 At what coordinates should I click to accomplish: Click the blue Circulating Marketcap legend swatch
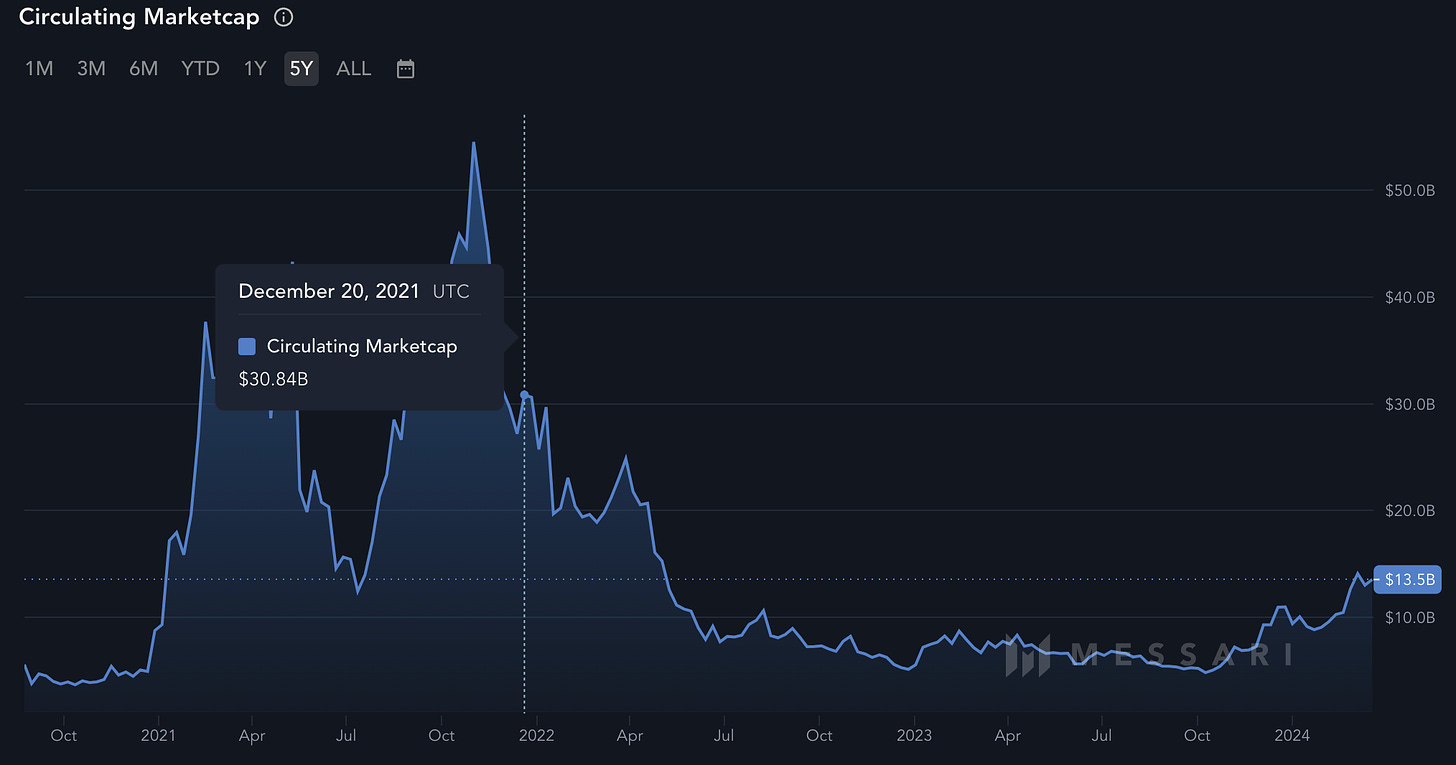(x=247, y=347)
